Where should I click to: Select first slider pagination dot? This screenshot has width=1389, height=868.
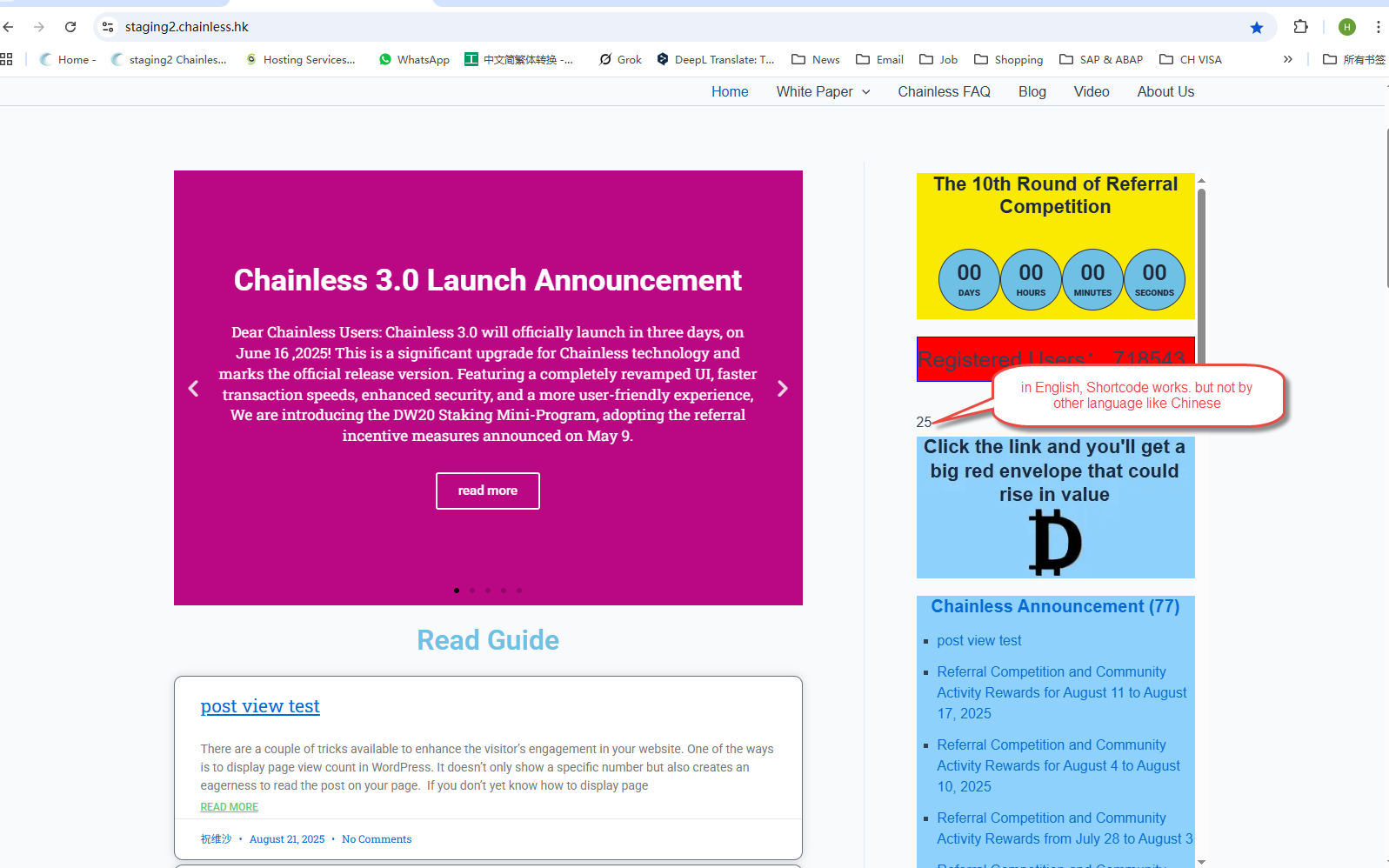pos(457,591)
